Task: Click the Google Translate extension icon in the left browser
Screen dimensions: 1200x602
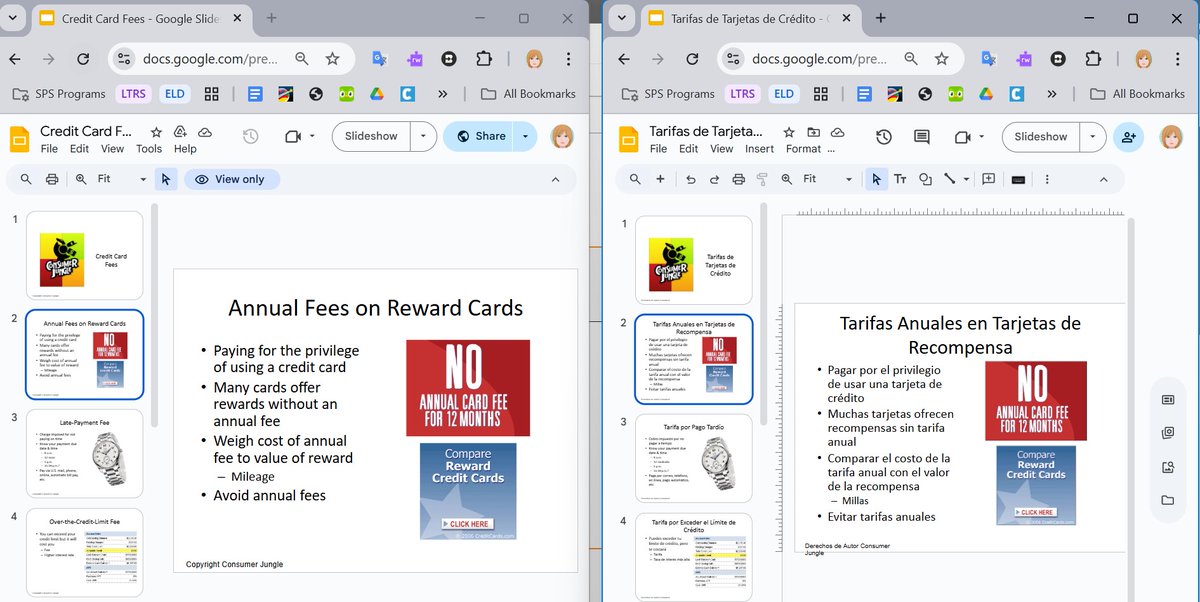Action: 380,59
